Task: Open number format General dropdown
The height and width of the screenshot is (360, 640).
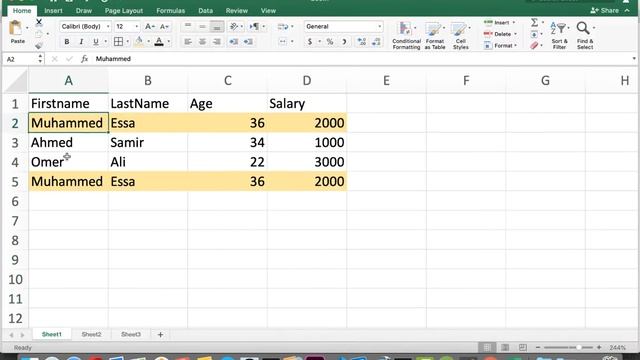Action: coord(380,27)
